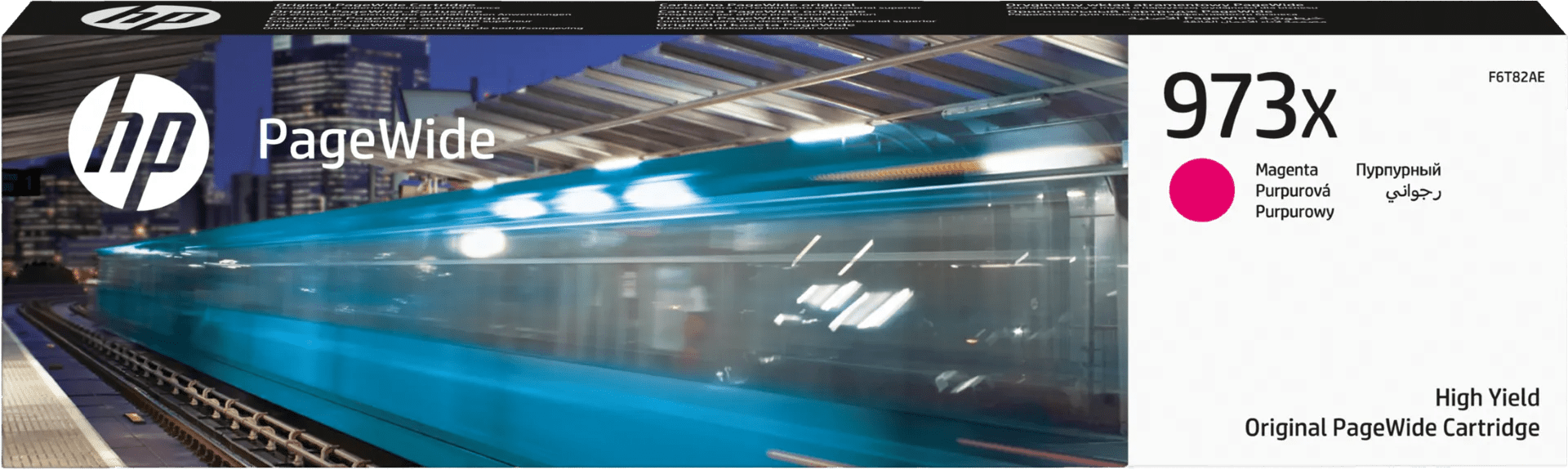Select the Purpurová color label
This screenshot has height=470, width=1568.
(x=1292, y=190)
